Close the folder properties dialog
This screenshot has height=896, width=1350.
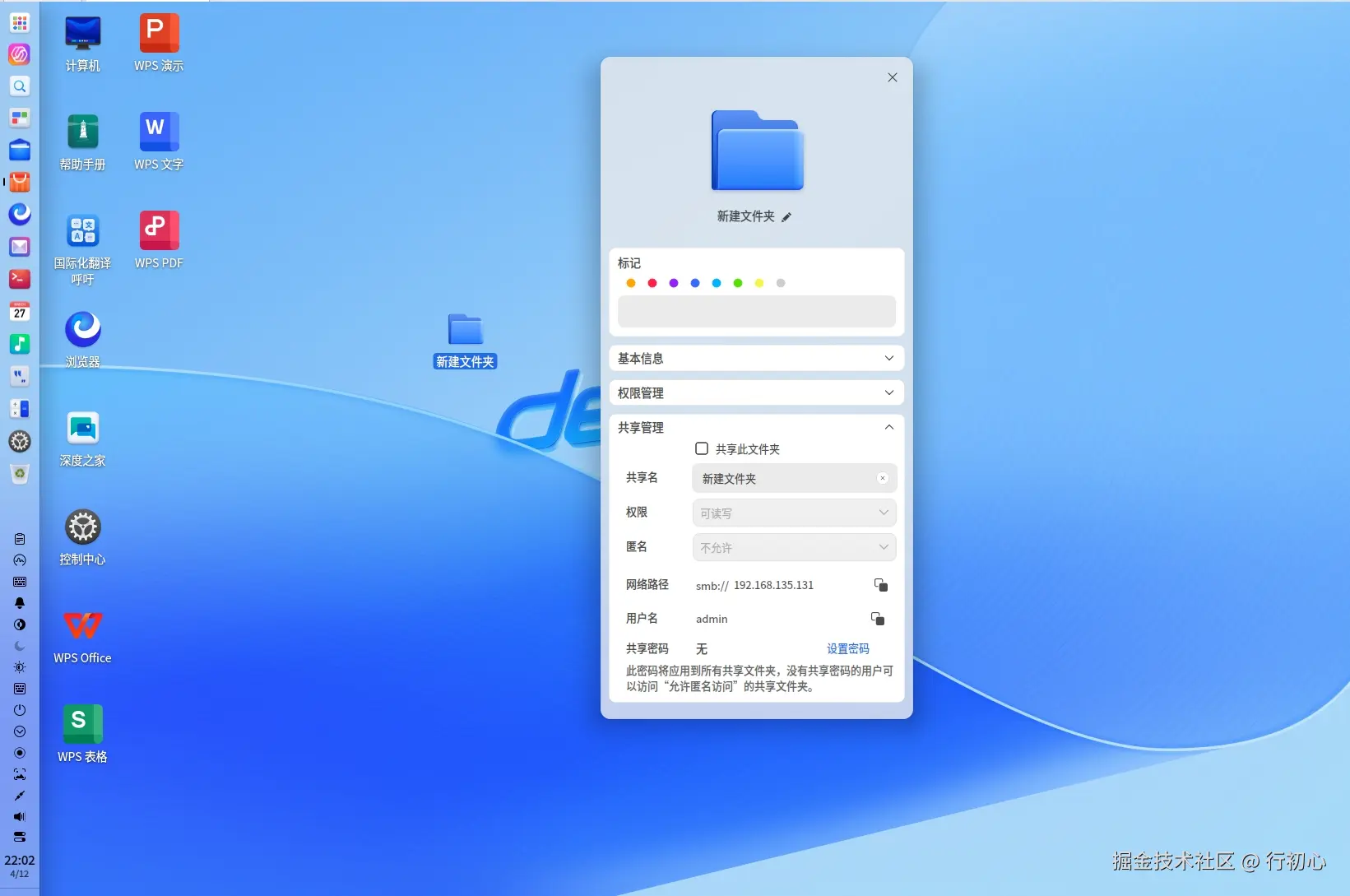pos(893,77)
